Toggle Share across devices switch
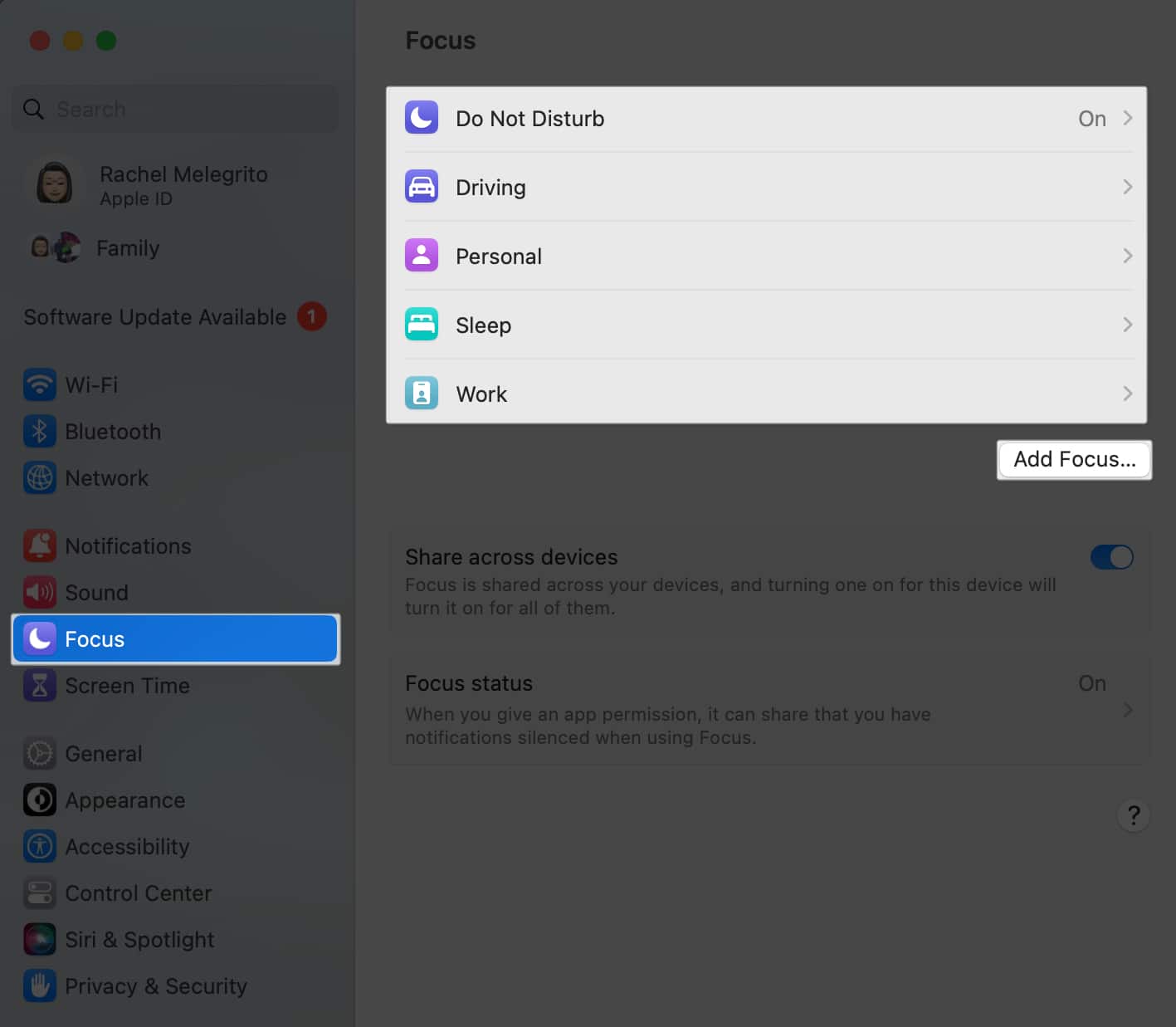Screen dimensions: 1176x1027 [1112, 557]
